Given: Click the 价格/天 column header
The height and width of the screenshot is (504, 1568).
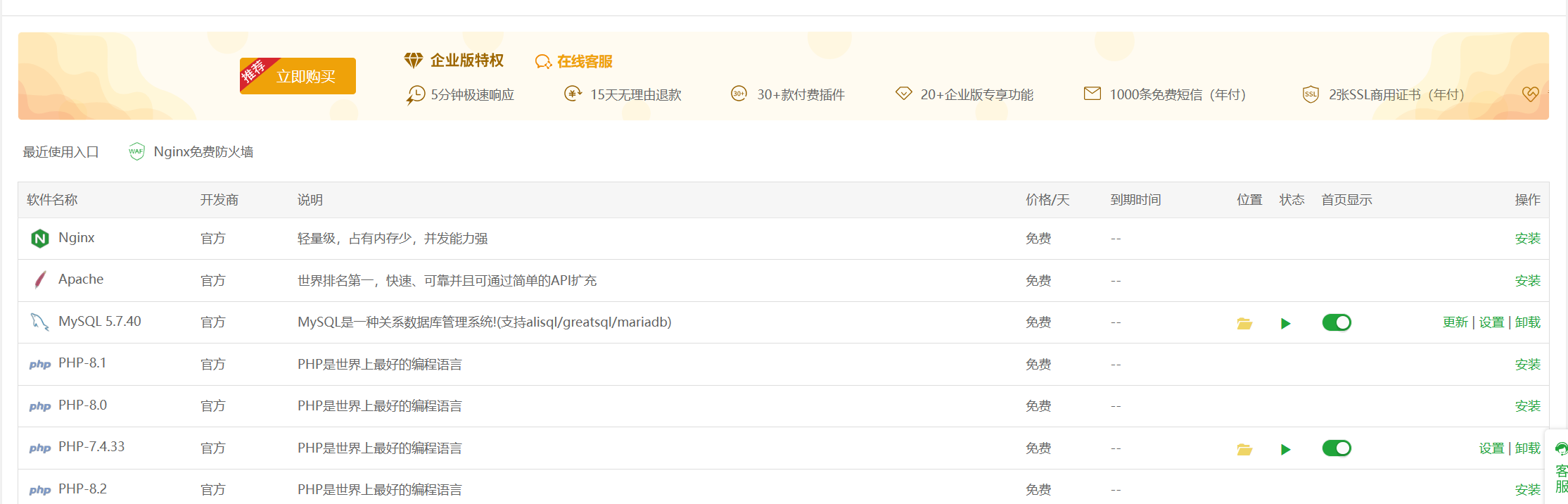Looking at the screenshot, I should pos(1047,200).
